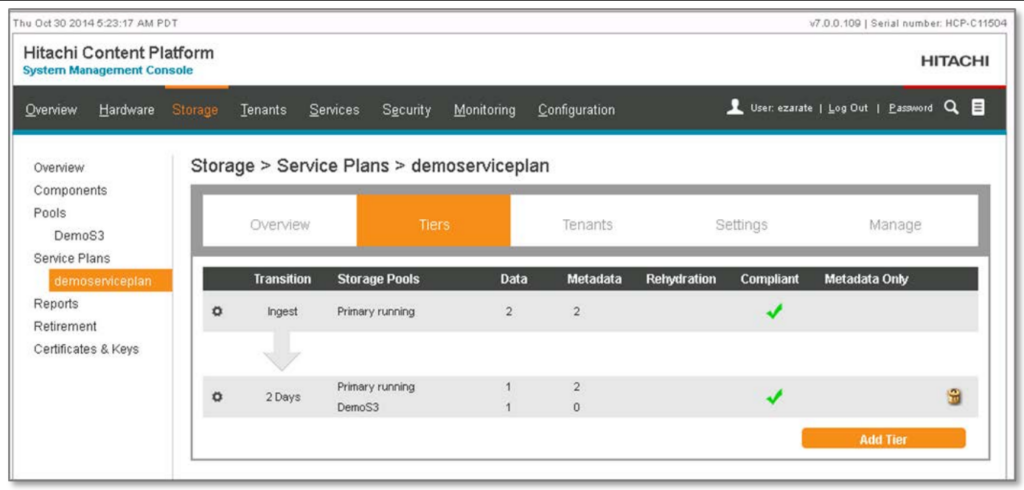Open Certificates & Keys in the sidebar
1024x490 pixels.
[86, 349]
